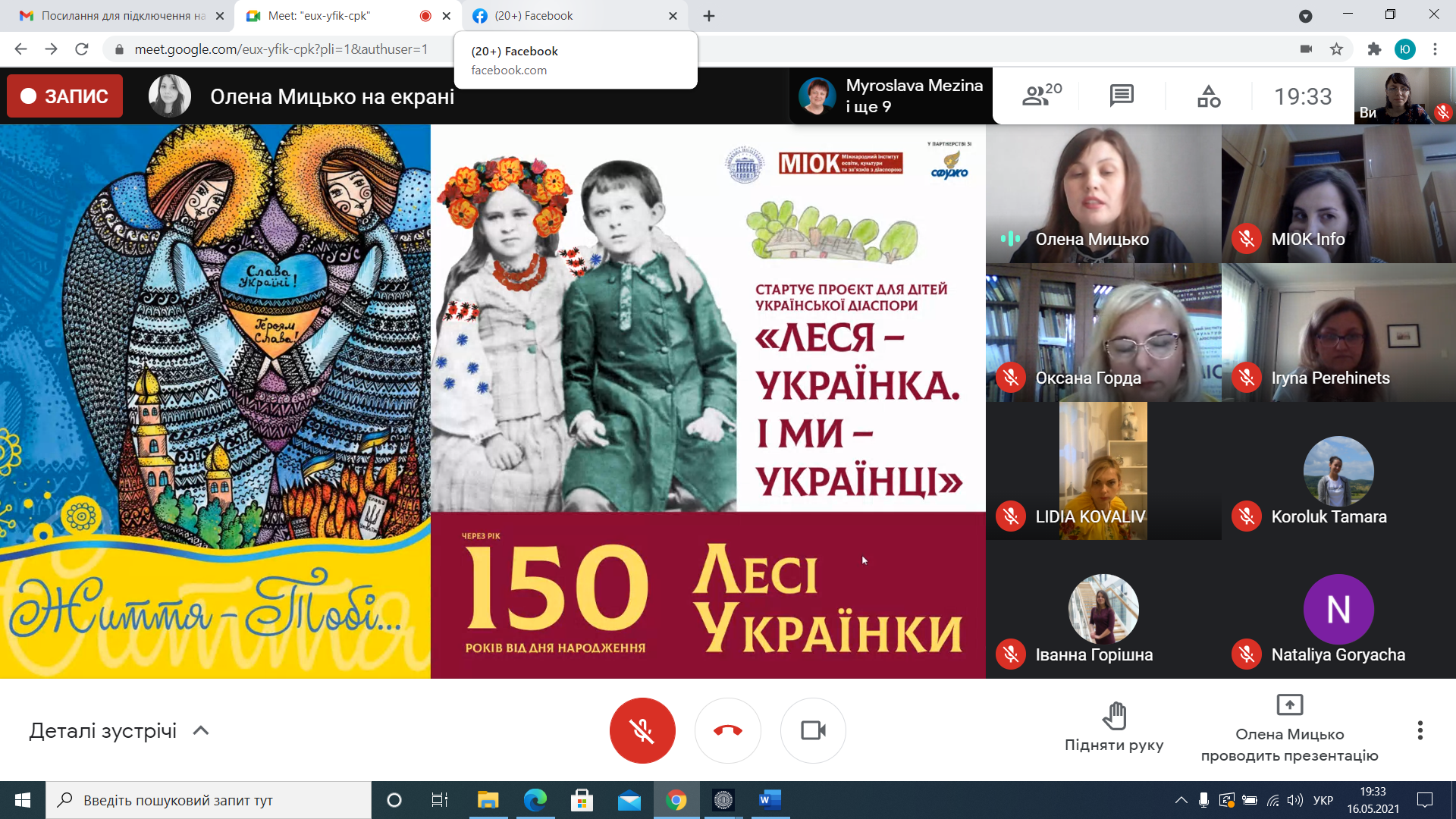Click camera permission icon in address bar
The height and width of the screenshot is (819, 1456).
click(1306, 49)
